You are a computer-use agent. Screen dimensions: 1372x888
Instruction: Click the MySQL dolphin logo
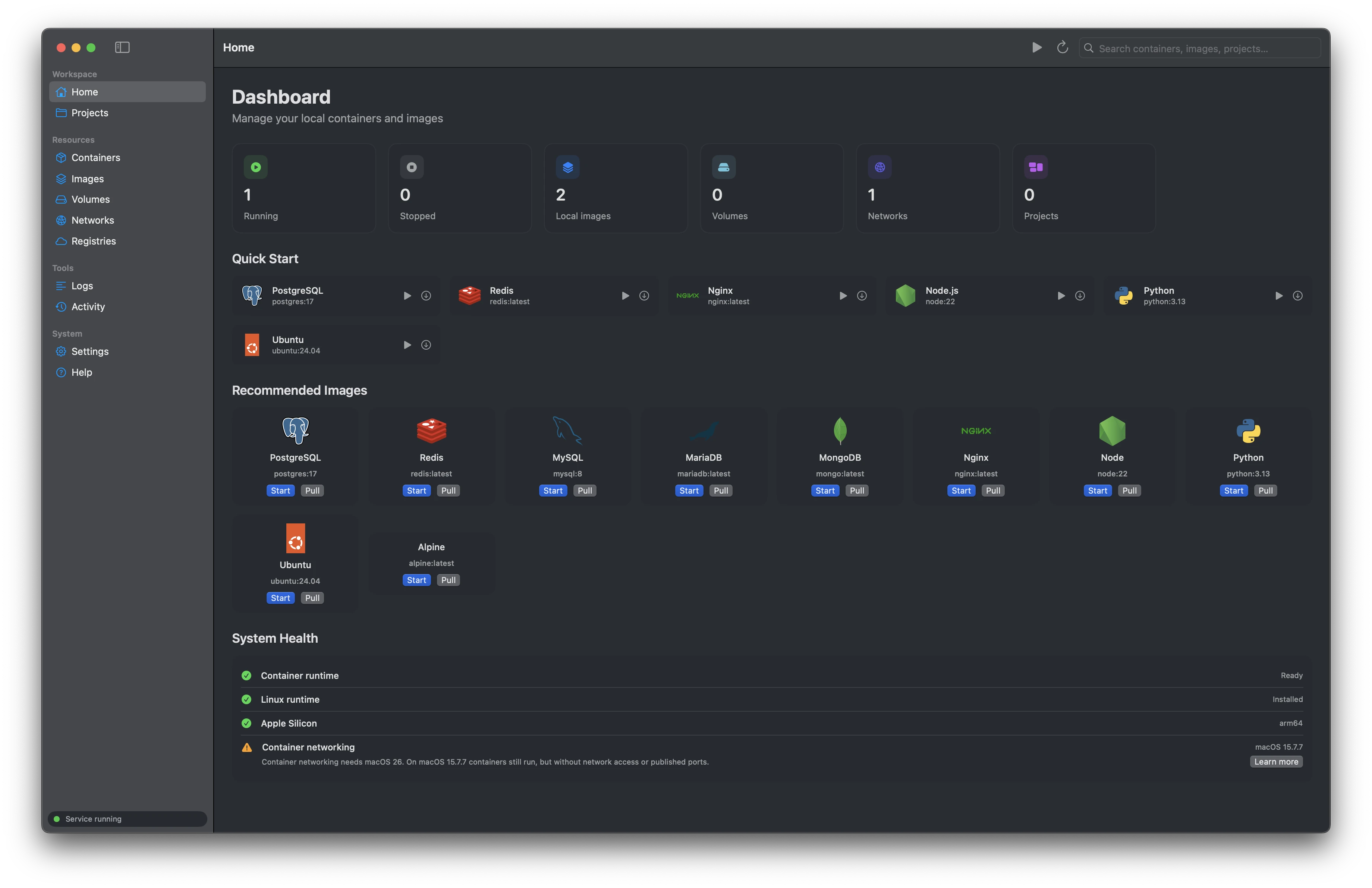(x=567, y=431)
